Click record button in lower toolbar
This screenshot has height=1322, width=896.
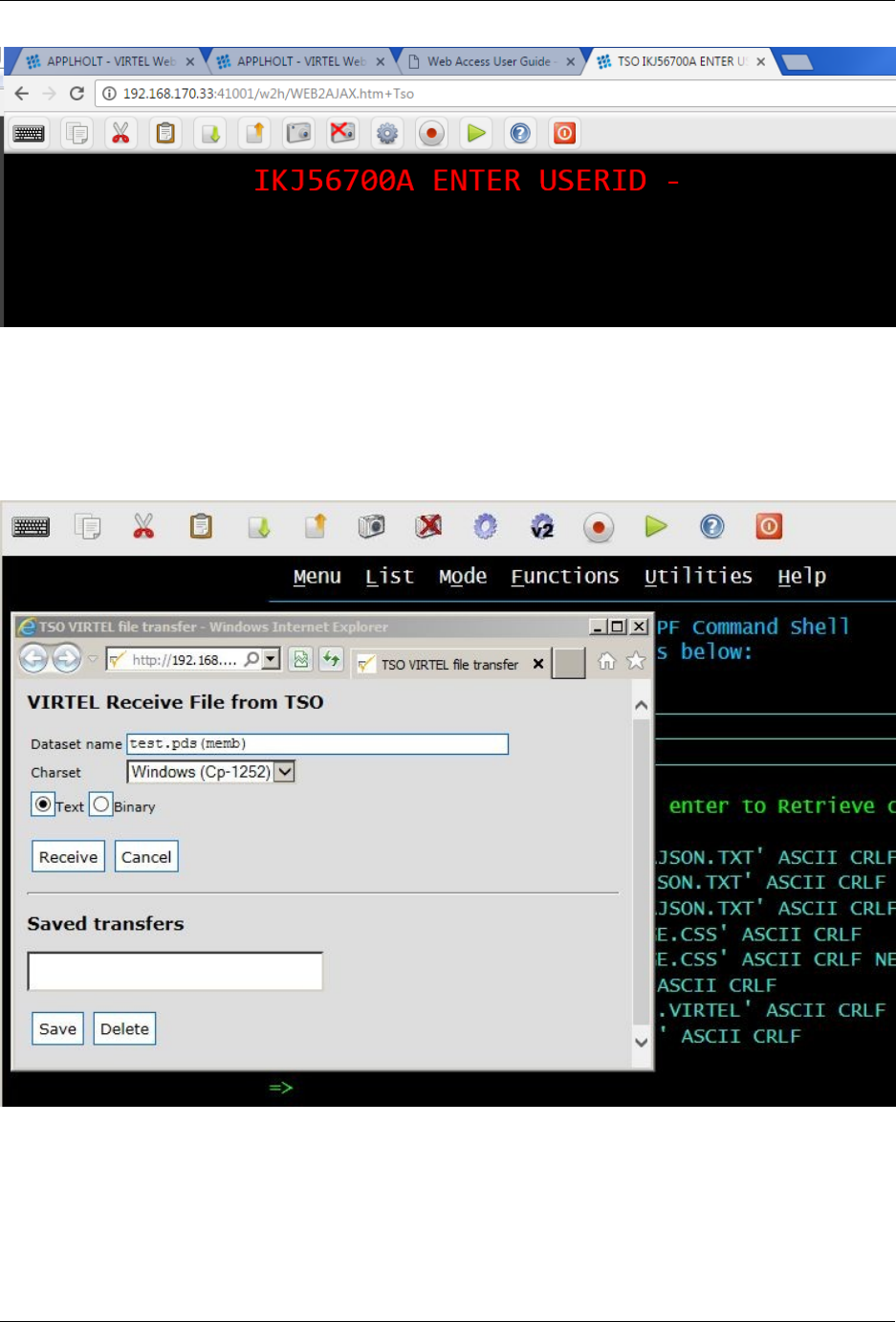click(599, 527)
